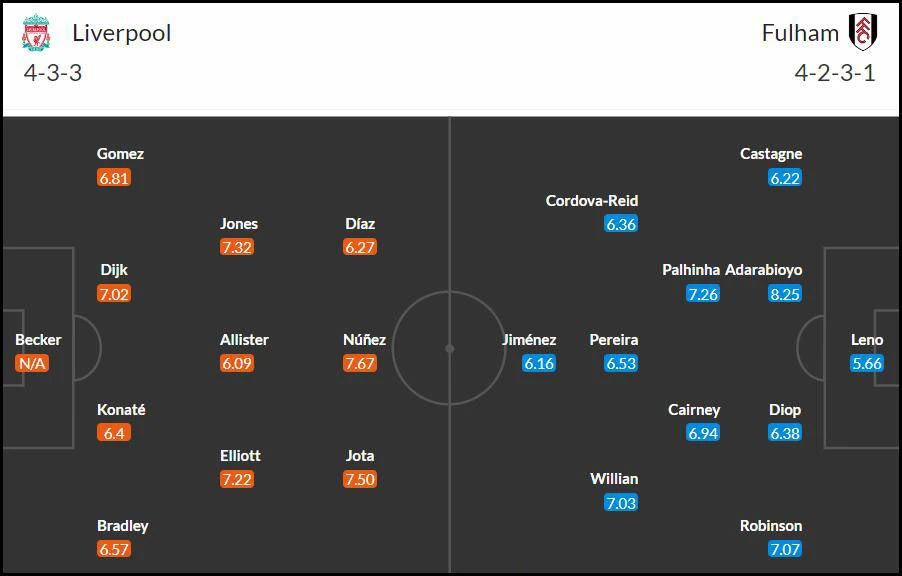Click player name Allister
The width and height of the screenshot is (902, 576).
[x=244, y=340]
